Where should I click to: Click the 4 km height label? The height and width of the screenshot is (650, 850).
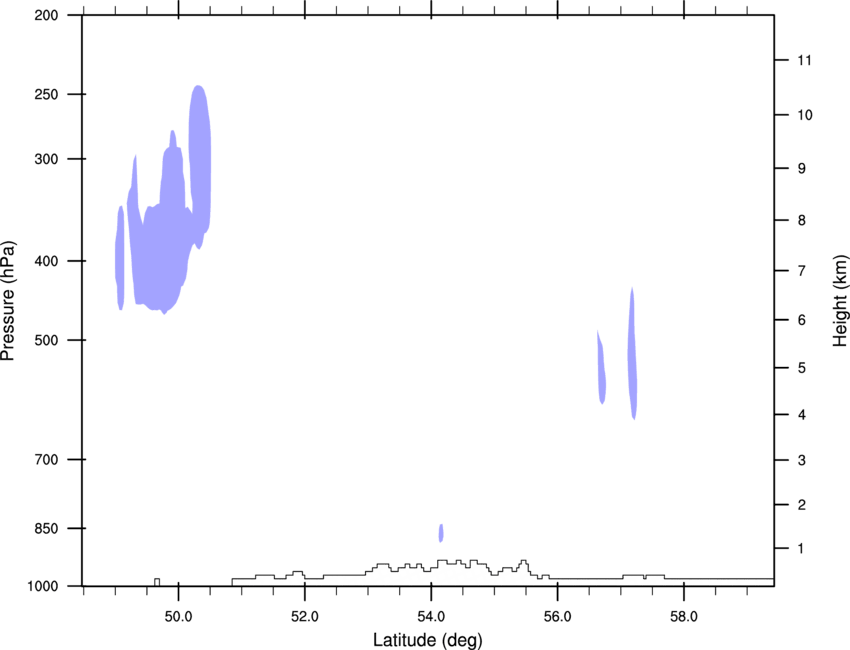[802, 415]
